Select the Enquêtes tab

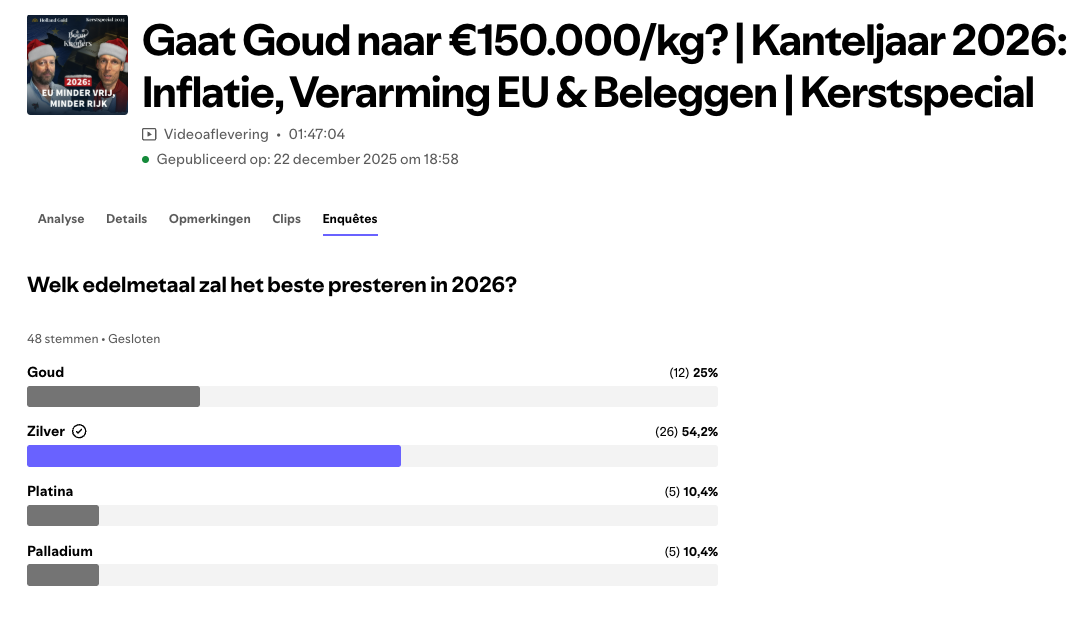tap(350, 219)
